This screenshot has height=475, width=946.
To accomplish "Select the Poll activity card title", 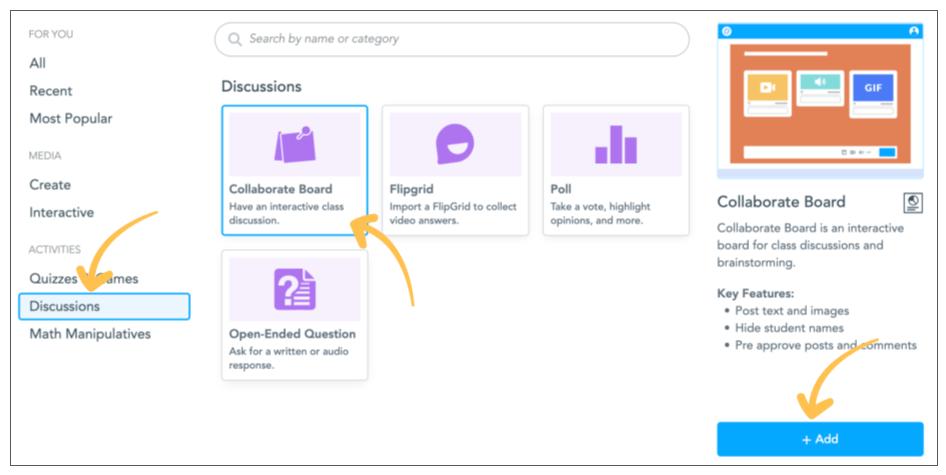I will coord(561,189).
